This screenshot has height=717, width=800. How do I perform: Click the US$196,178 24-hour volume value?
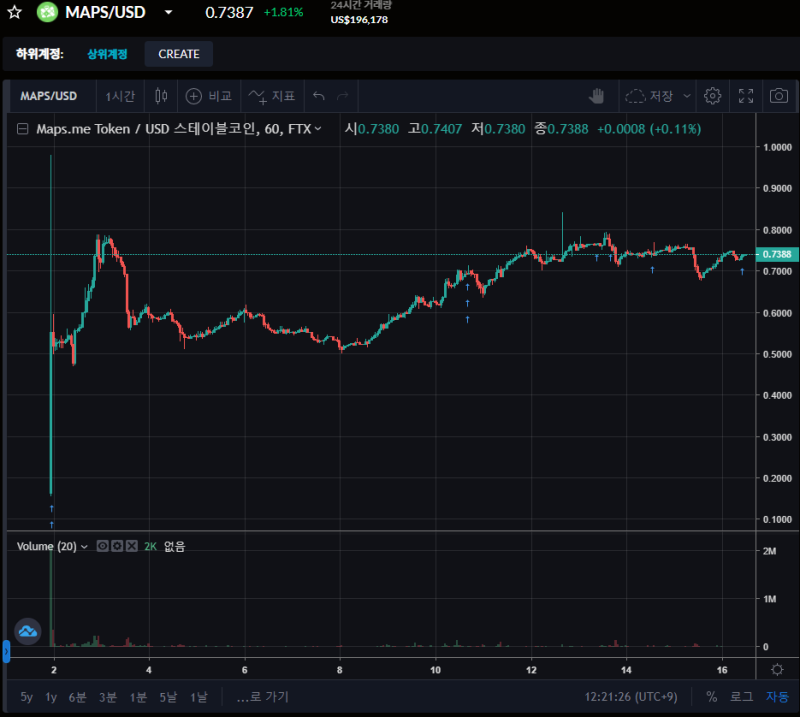[359, 20]
